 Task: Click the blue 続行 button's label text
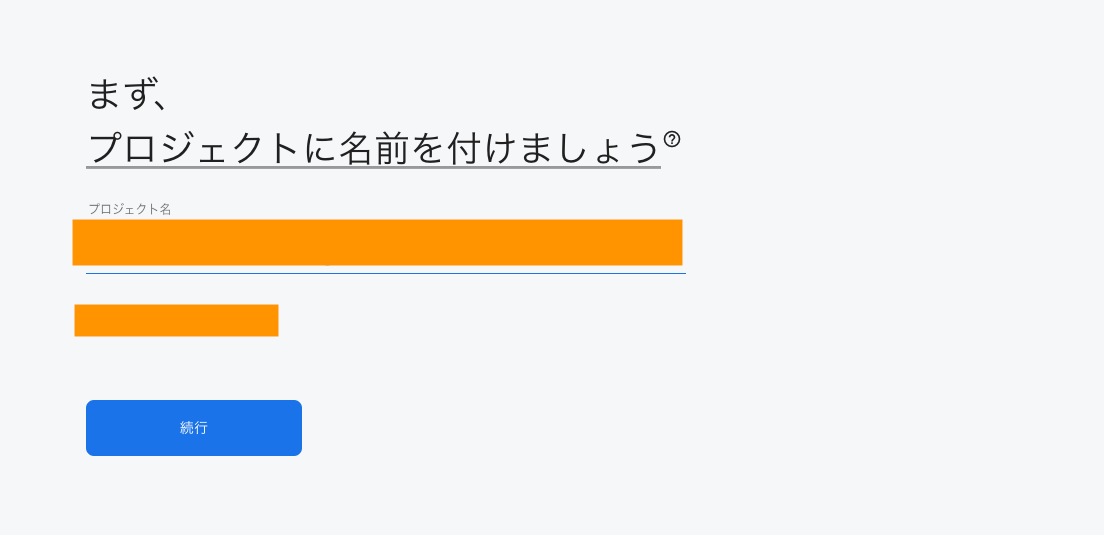pos(194,427)
